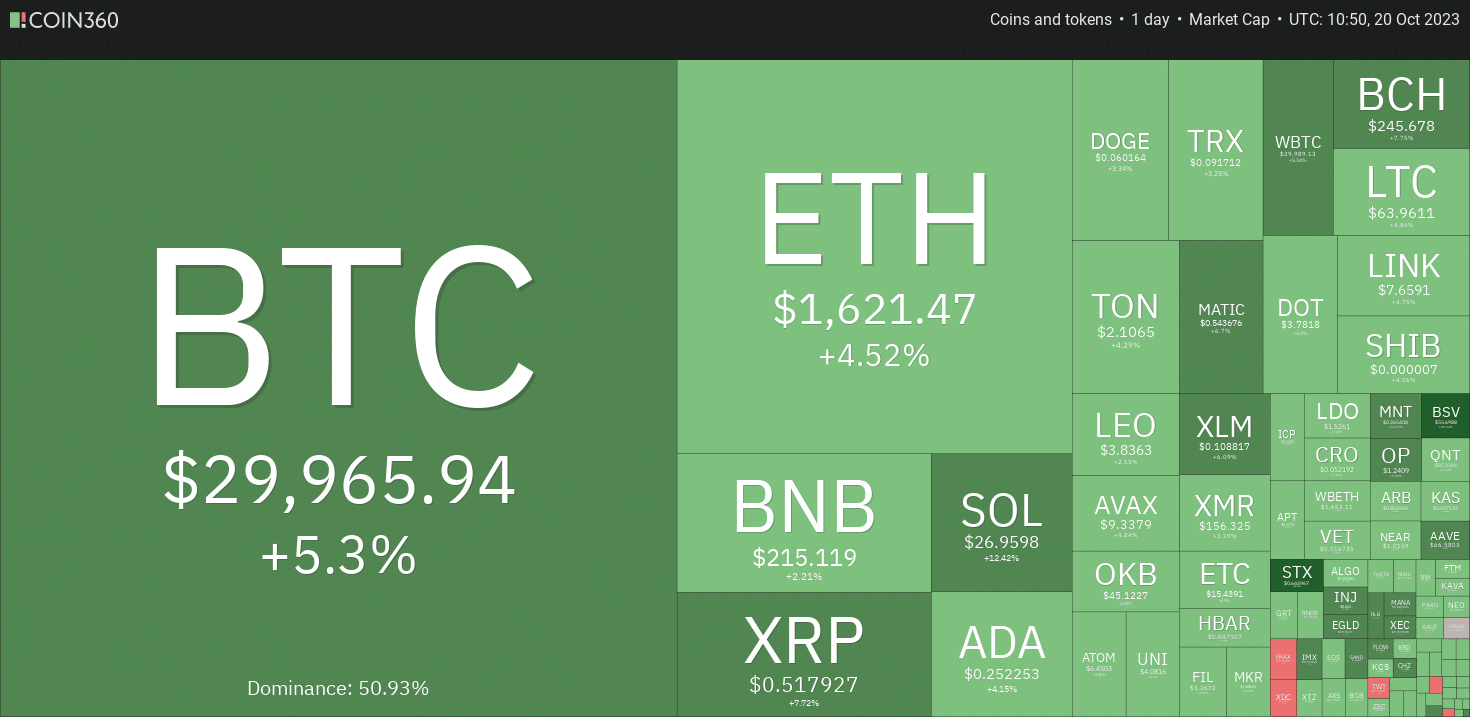Select the DOGE tile

[1120, 150]
